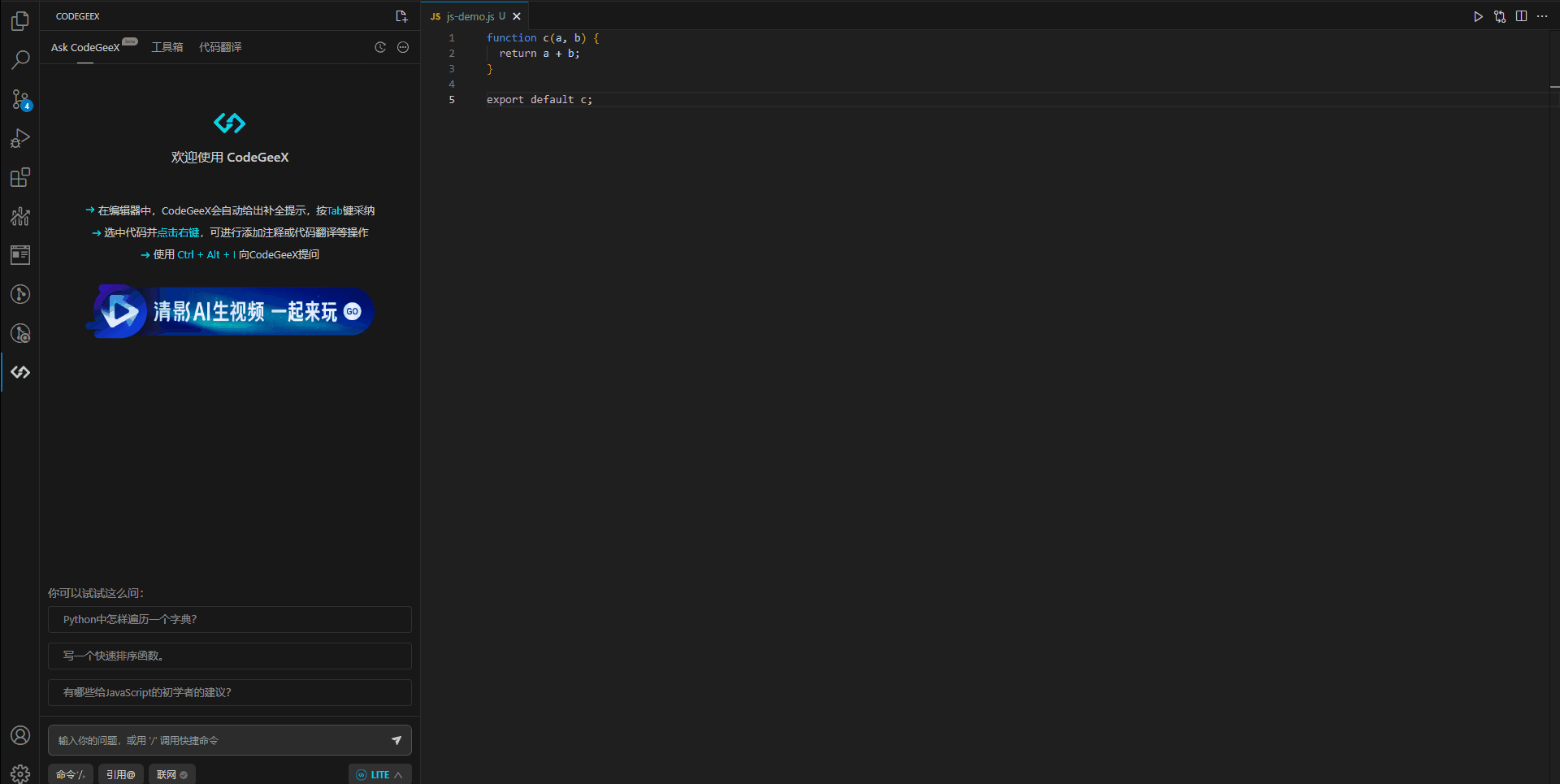Viewport: 1560px width, 784px height.
Task: Open the CodeGeeX more-options circle icon
Action: 403,47
